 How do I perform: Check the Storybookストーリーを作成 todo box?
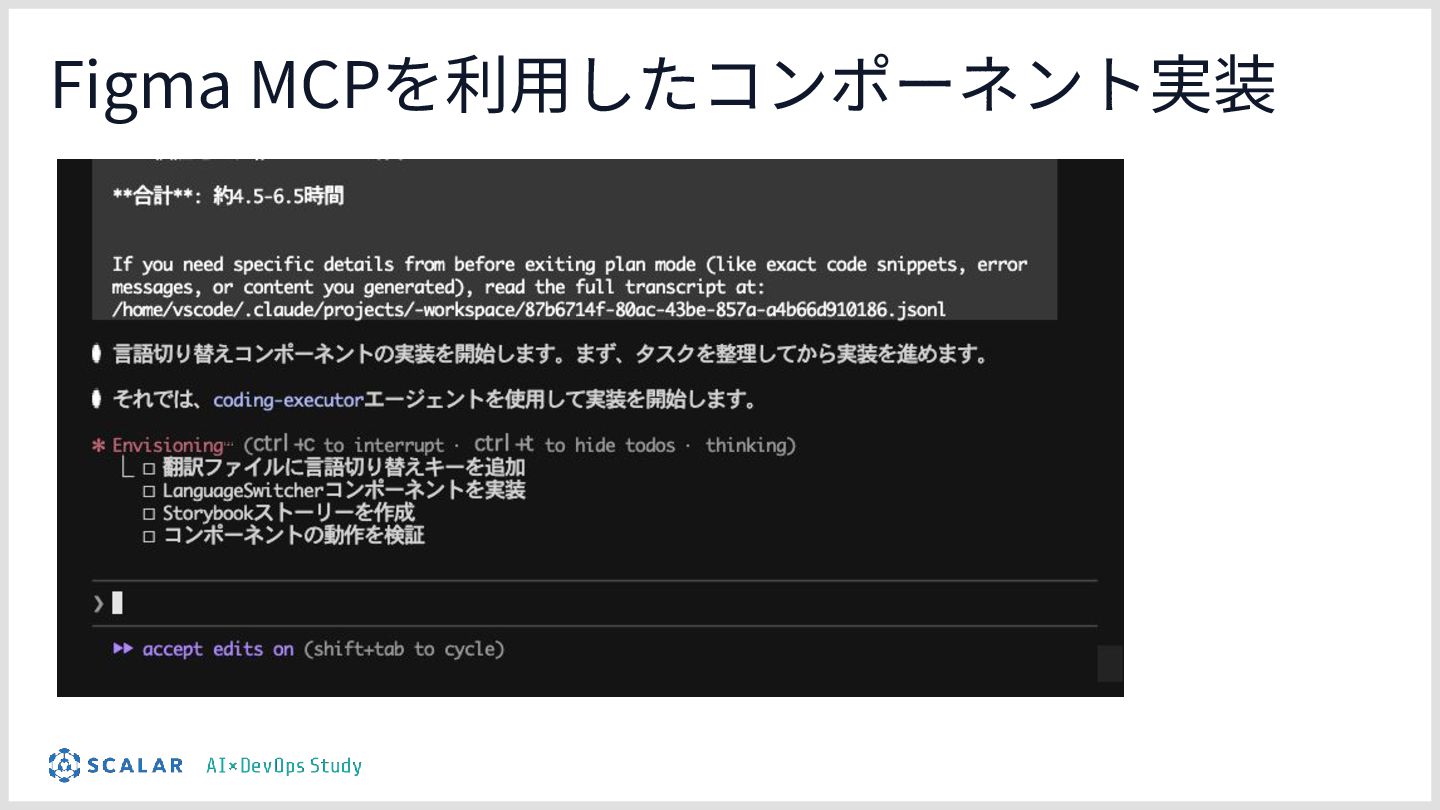click(x=149, y=514)
